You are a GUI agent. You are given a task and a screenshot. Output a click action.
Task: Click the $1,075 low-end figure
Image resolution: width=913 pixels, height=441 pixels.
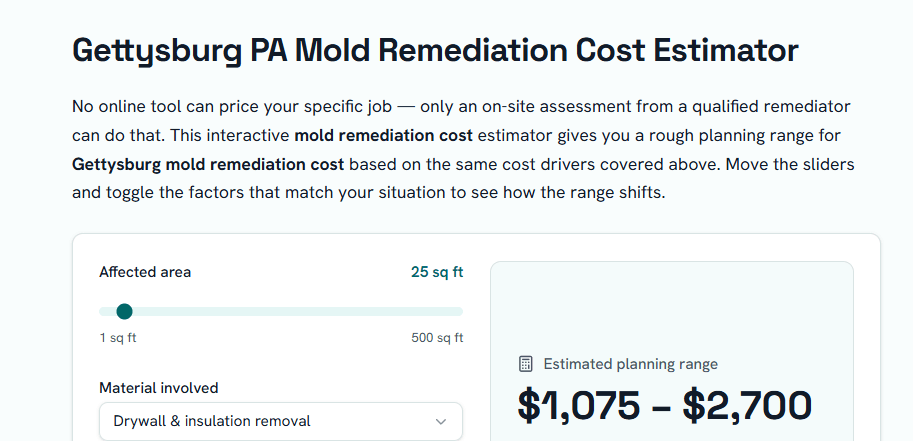coord(579,405)
